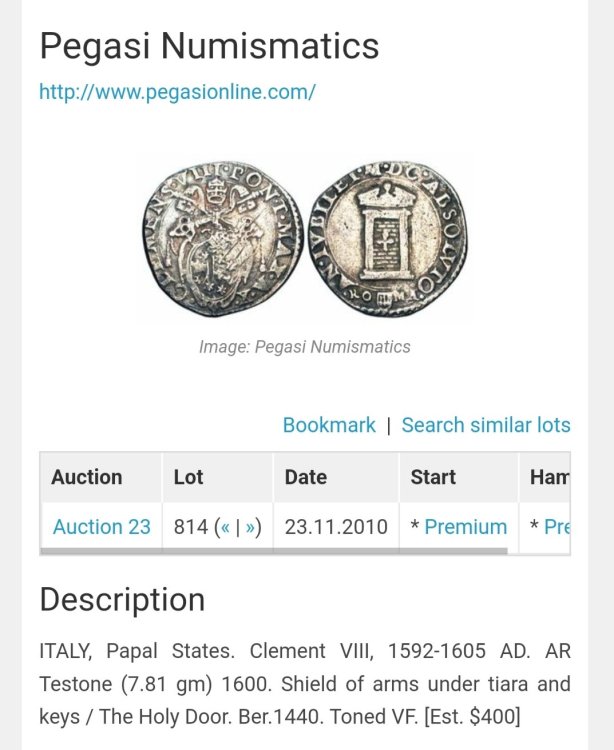This screenshot has width=614, height=750.
Task: Open the Auction 23 link
Action: (102, 527)
